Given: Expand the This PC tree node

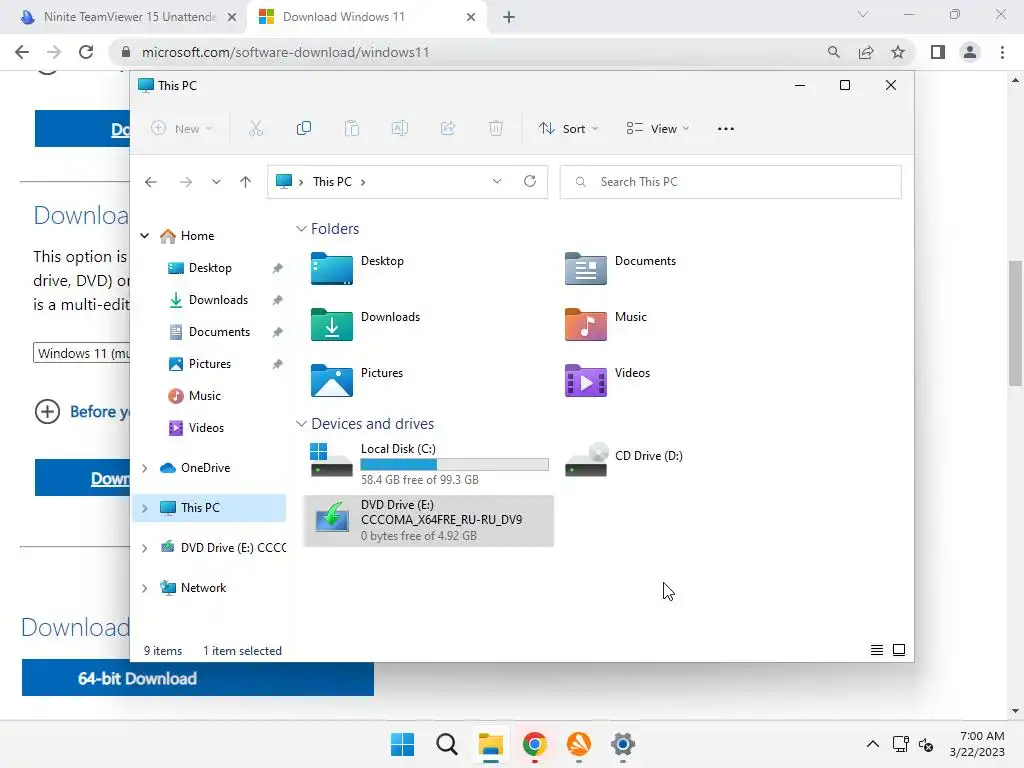Looking at the screenshot, I should point(145,508).
